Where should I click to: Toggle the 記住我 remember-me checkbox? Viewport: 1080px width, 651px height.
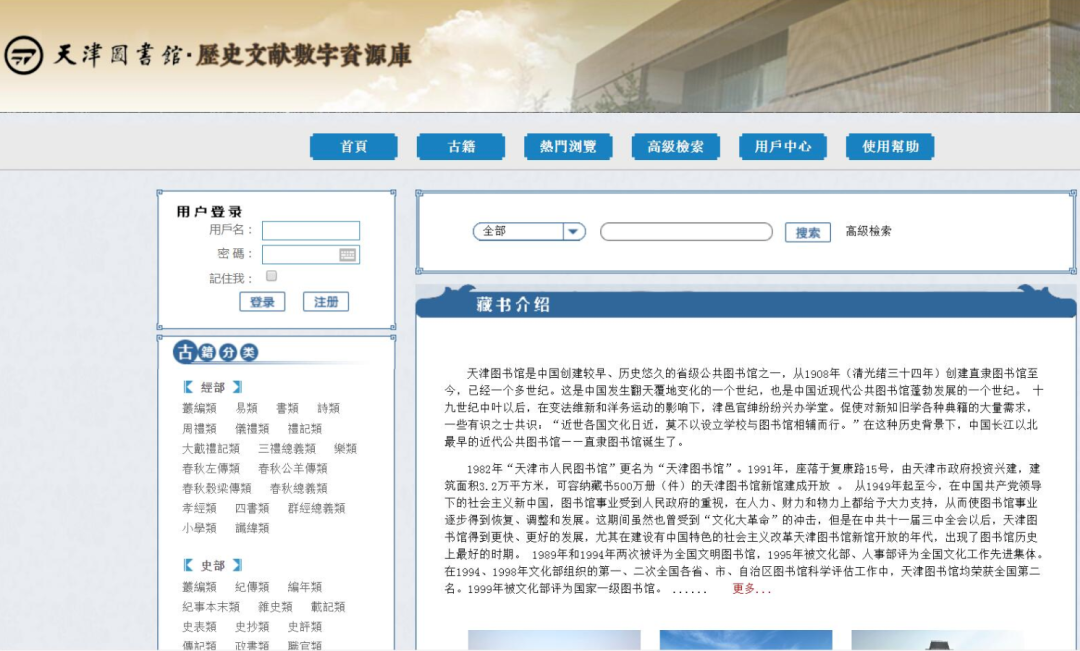pos(271,277)
